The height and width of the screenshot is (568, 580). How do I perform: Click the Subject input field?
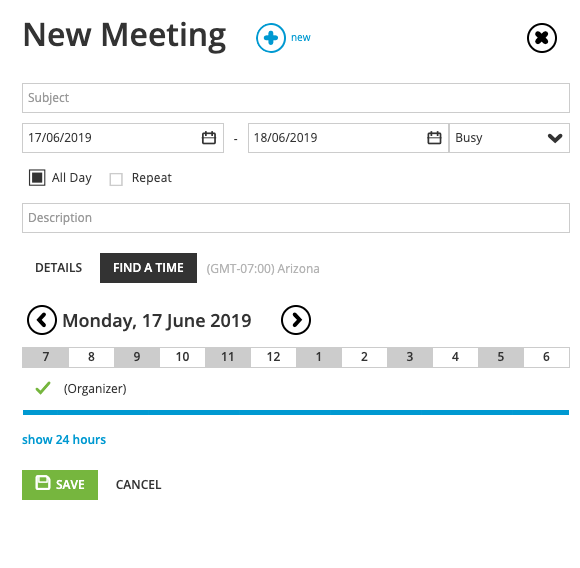pos(296,98)
